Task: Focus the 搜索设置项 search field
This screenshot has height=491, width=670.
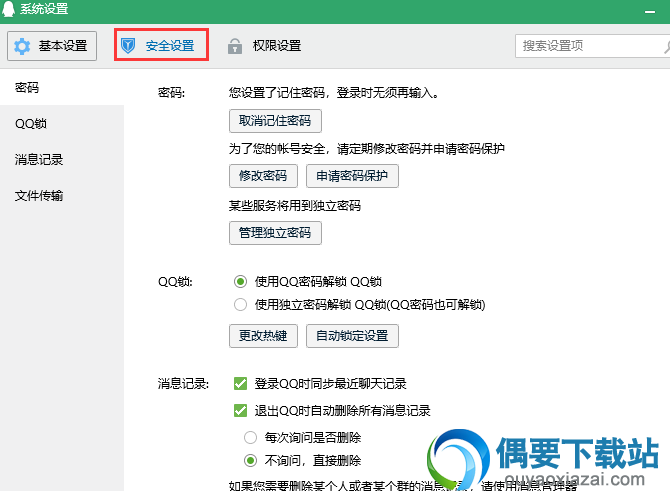Action: 592,46
